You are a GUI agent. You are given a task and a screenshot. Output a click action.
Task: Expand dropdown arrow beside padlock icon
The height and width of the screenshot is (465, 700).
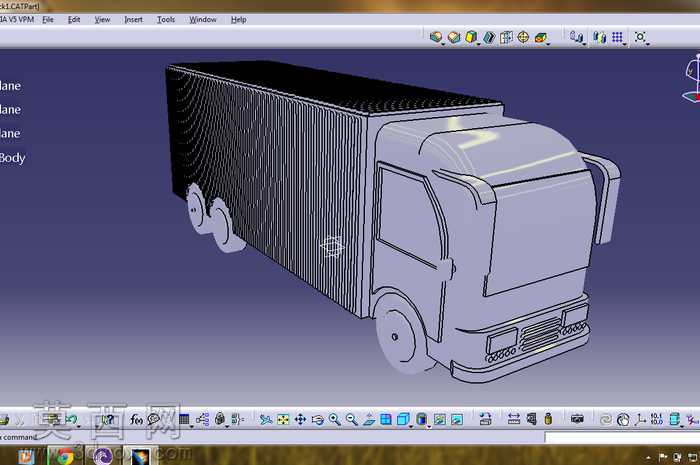pyautogui.click(x=227, y=427)
